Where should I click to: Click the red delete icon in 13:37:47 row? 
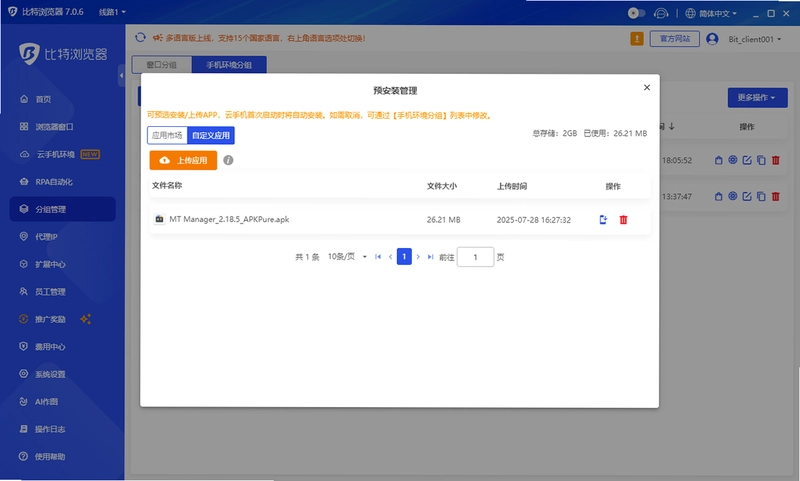[776, 196]
